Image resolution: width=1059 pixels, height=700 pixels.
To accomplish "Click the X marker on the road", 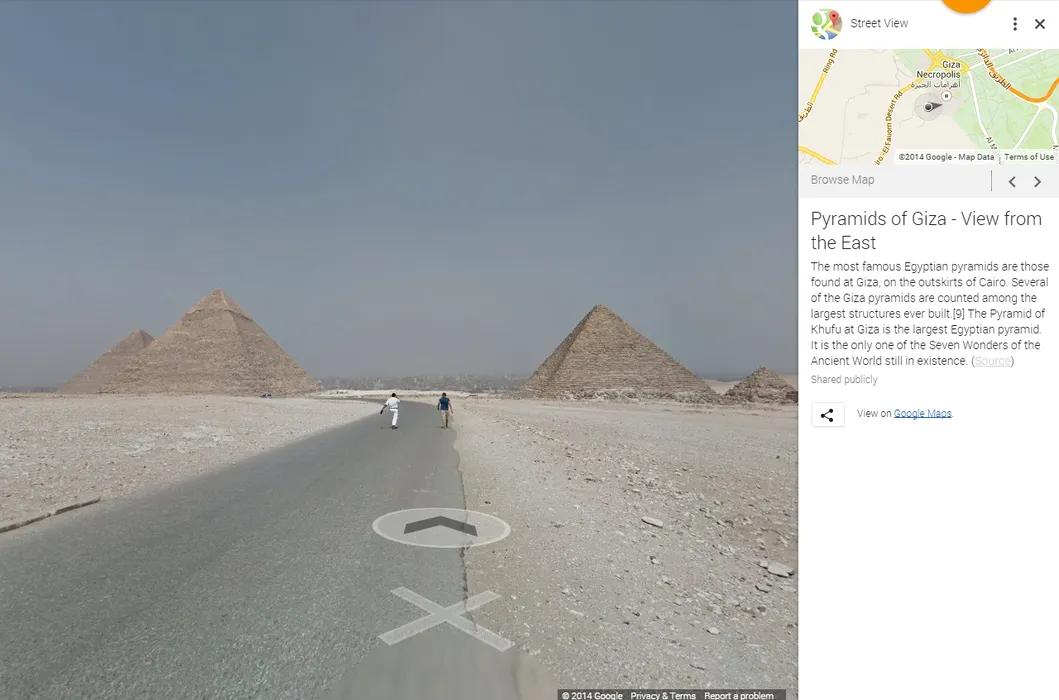I will [x=444, y=618].
